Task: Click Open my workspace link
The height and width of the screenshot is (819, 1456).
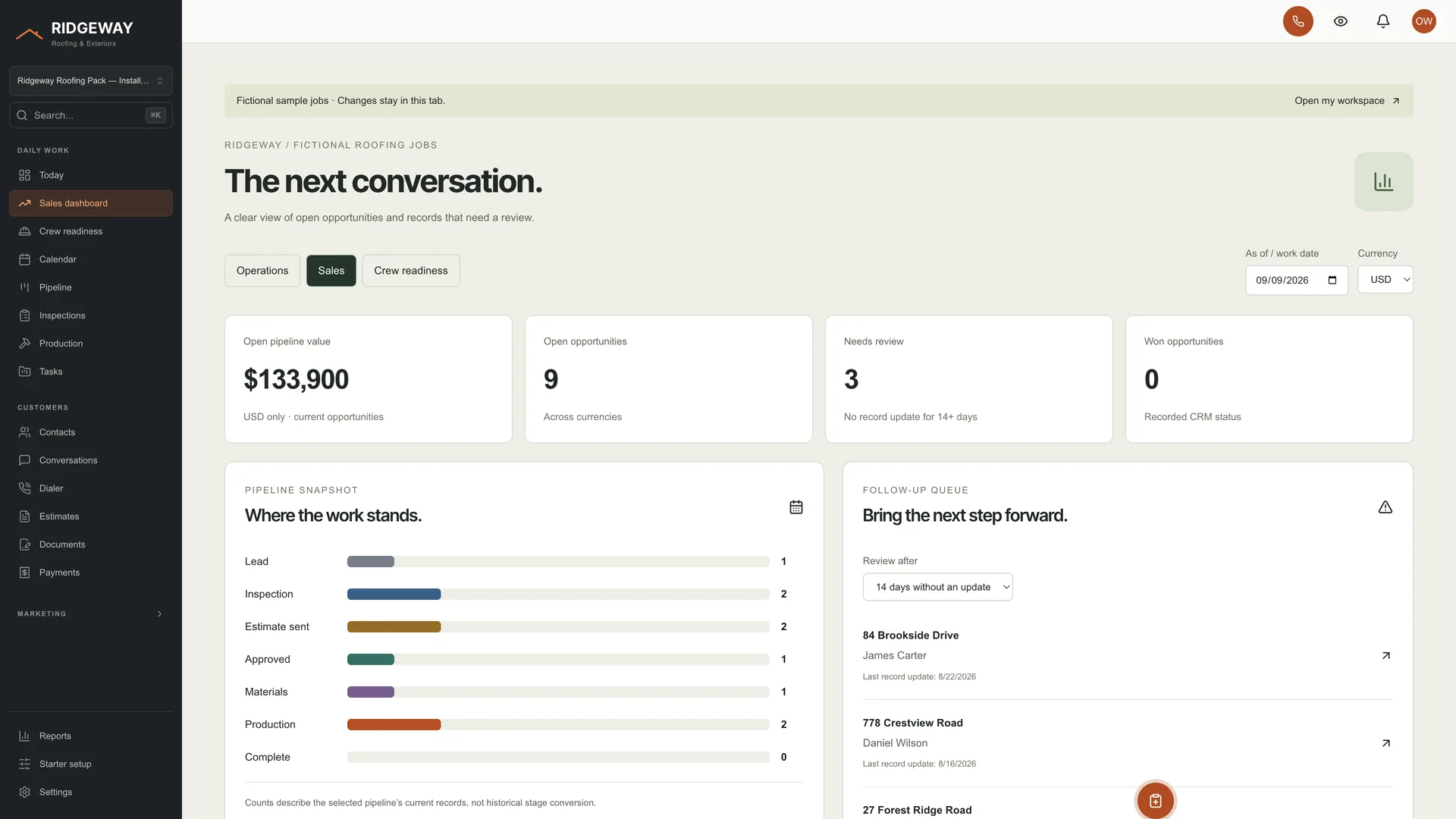Action: [x=1347, y=101]
